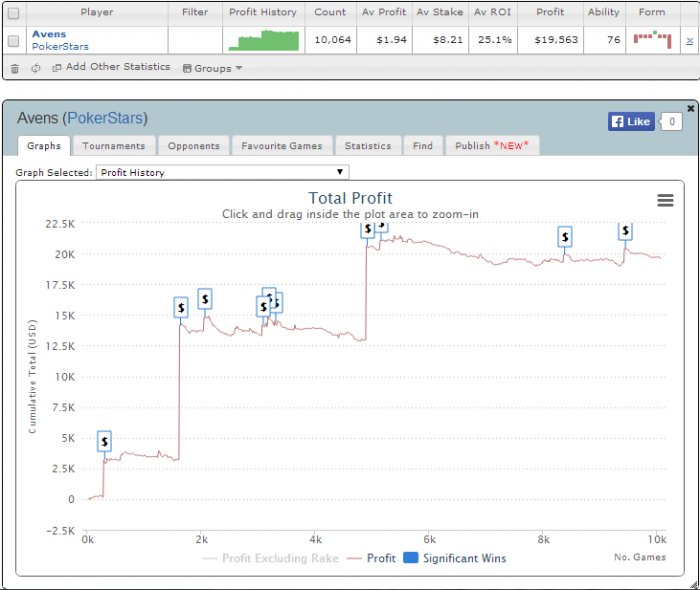Click the Facebook Like button
700x590 pixels.
631,121
